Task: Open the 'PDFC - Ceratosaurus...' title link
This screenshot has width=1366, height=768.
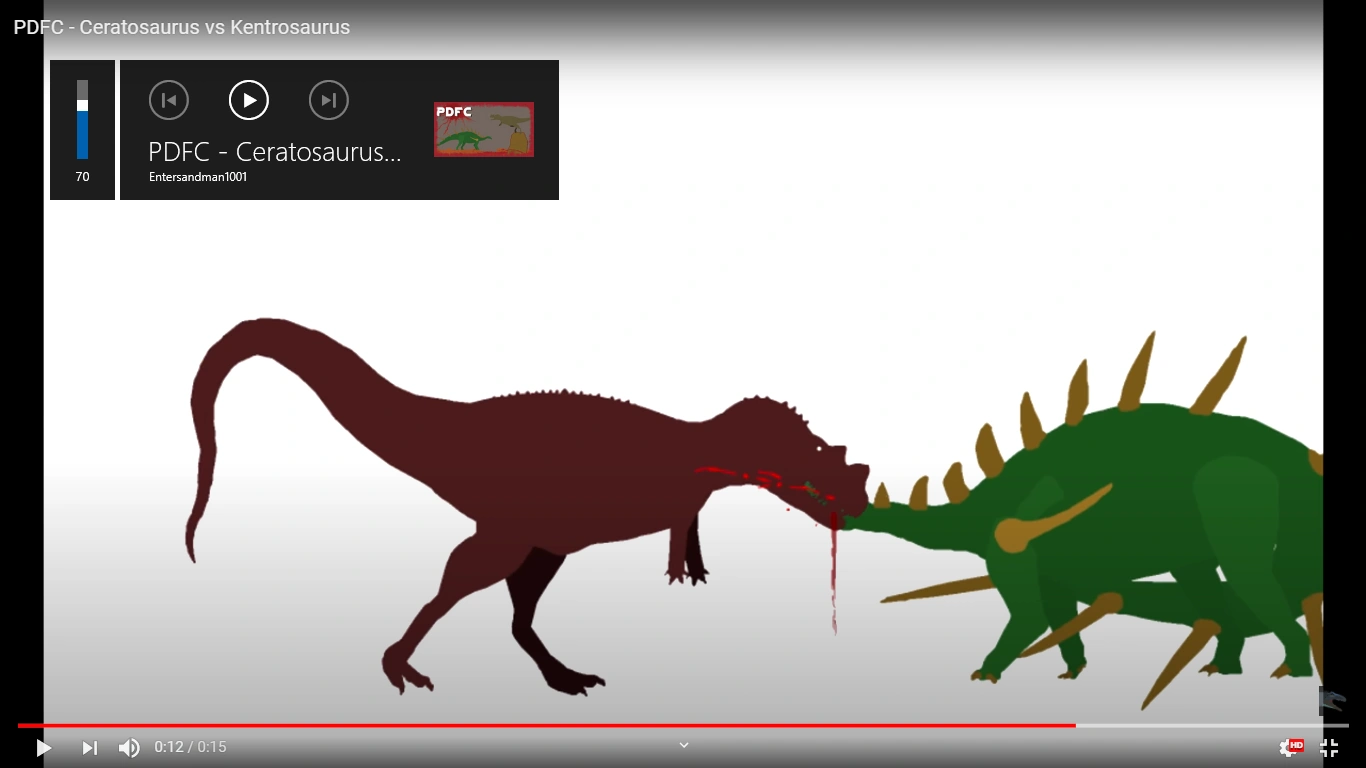Action: point(274,152)
